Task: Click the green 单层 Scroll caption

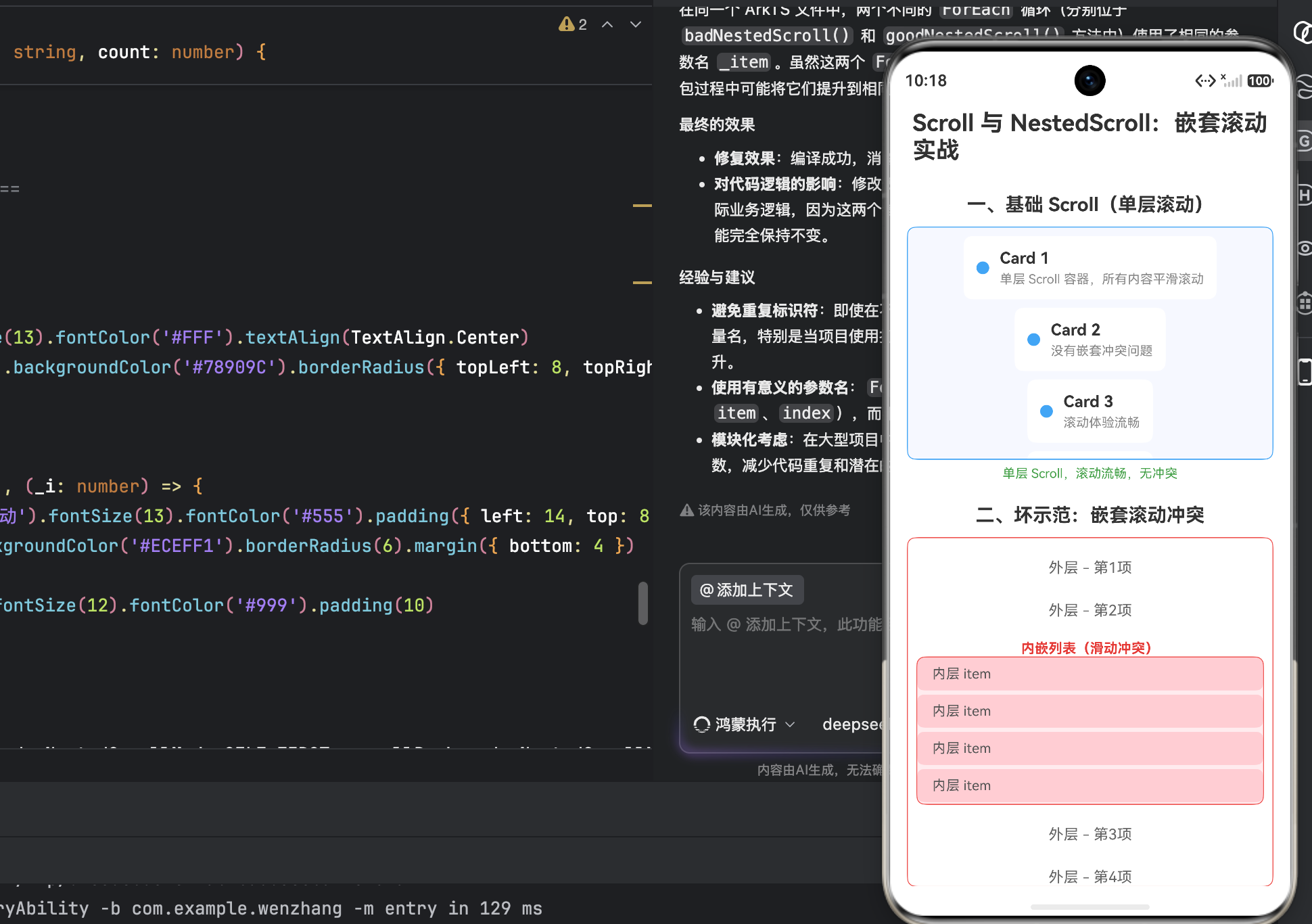Action: coord(1090,473)
